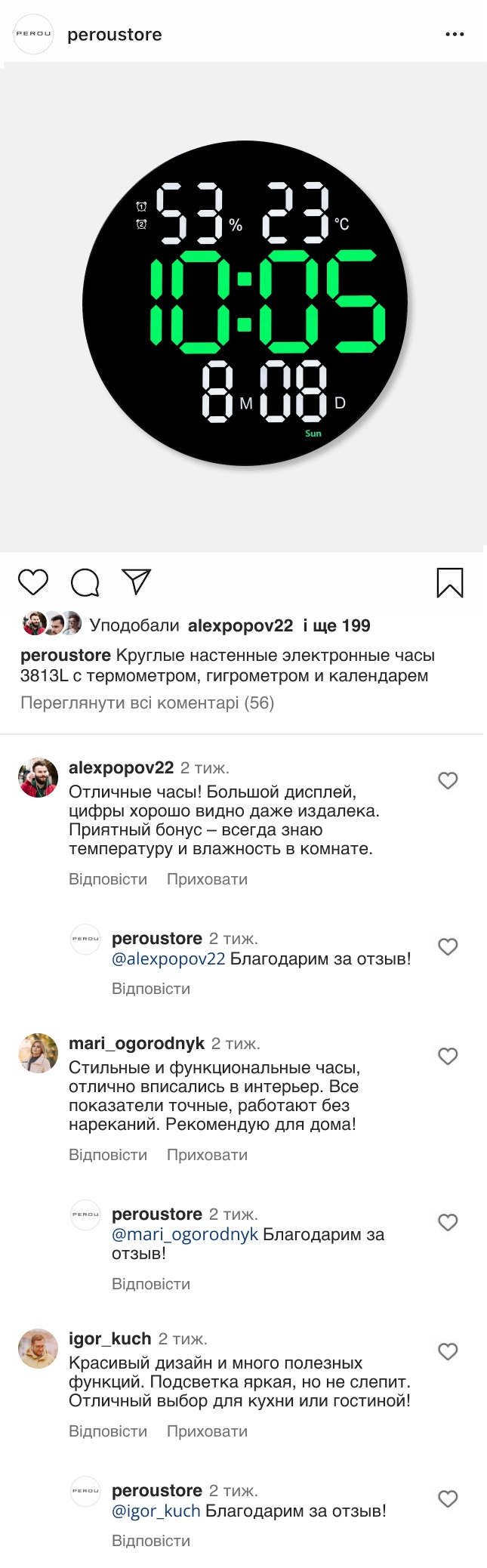Viewport: 487px width, 1568px height.
Task: View likes list via alexpopov22 liker name
Action: (x=240, y=625)
